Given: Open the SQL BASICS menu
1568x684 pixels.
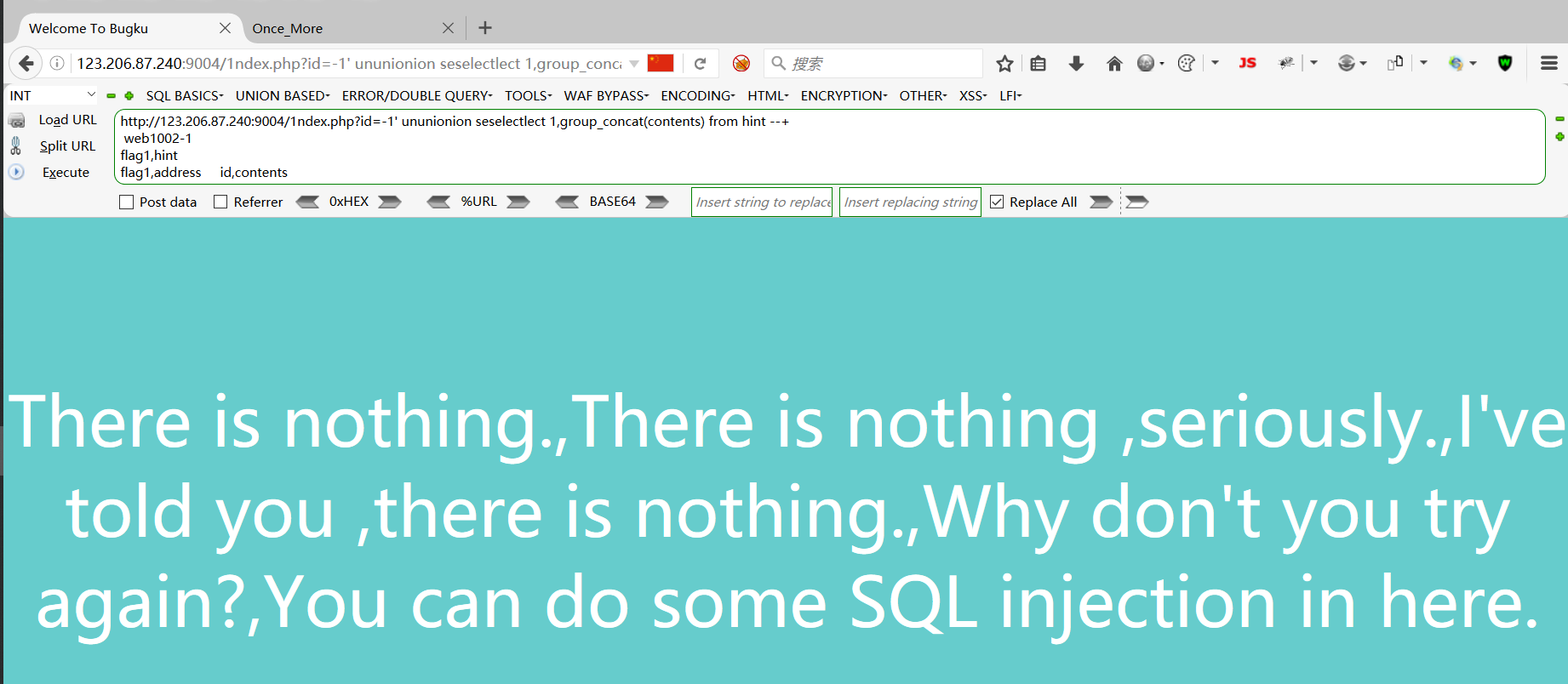Looking at the screenshot, I should click(185, 96).
